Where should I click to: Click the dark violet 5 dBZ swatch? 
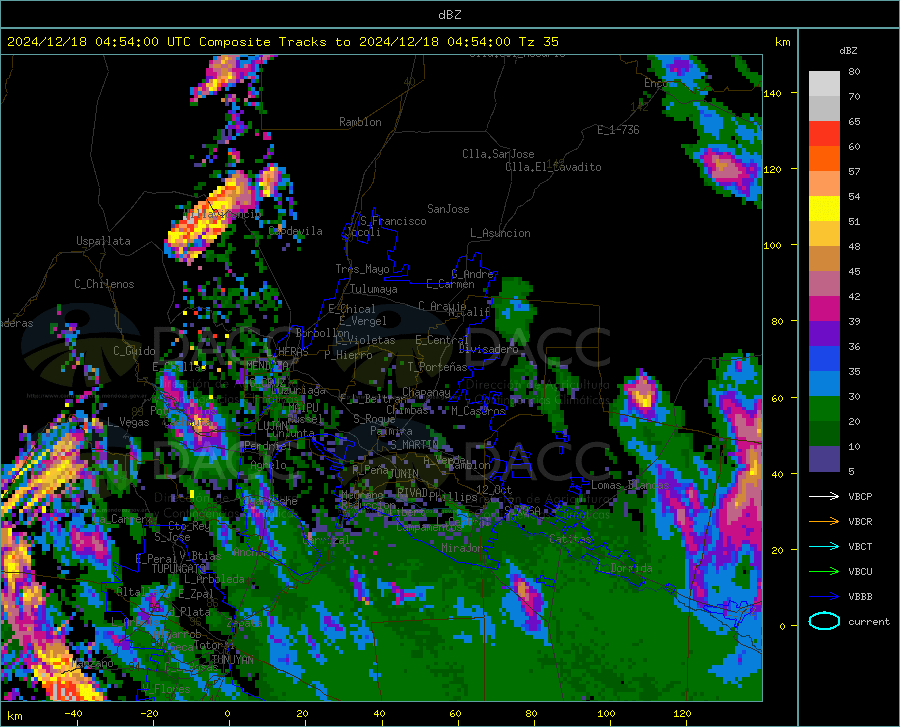coord(824,459)
